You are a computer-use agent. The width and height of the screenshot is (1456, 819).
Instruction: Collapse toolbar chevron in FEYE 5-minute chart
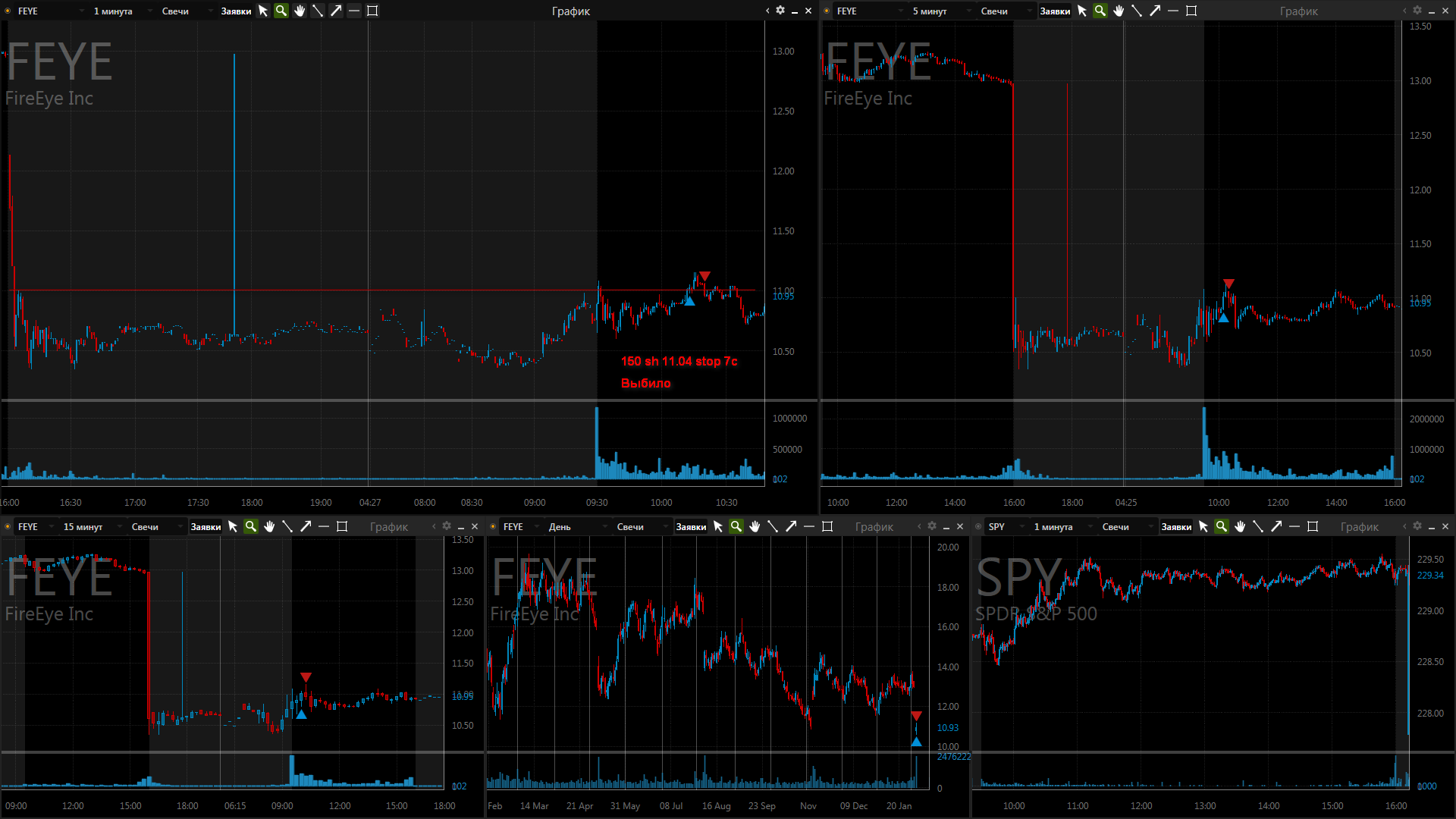1404,11
